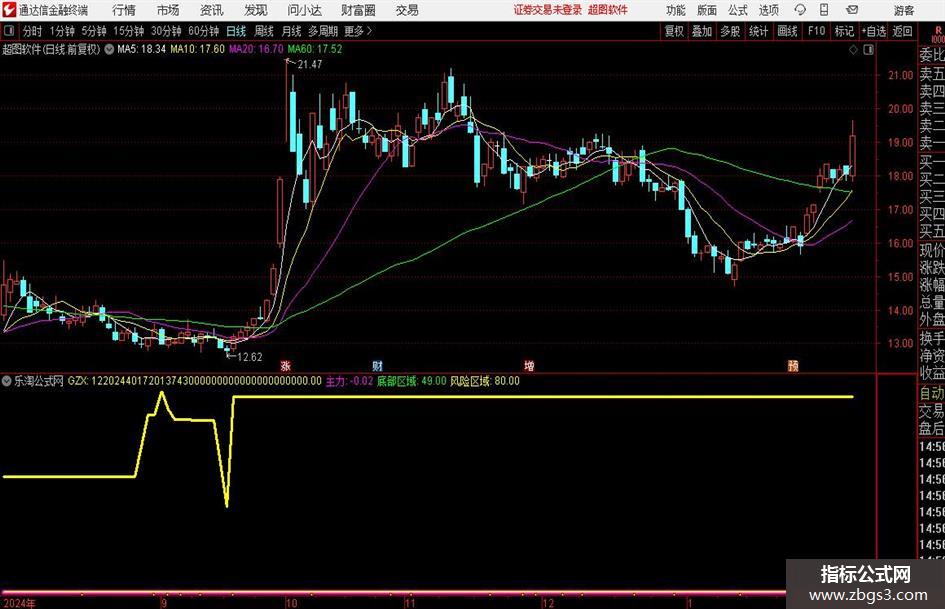The height and width of the screenshot is (609, 945).
Task: Click the MA20: 16.70 value
Action: point(256,49)
